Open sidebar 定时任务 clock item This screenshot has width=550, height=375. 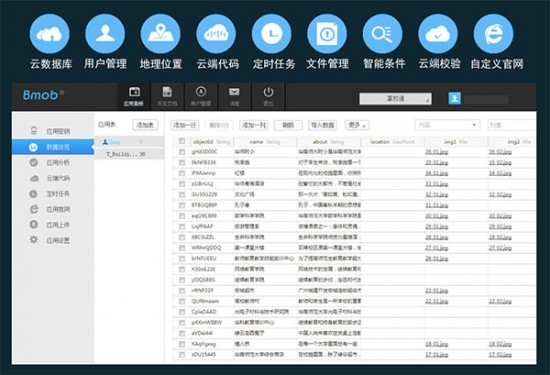pyautogui.click(x=53, y=194)
